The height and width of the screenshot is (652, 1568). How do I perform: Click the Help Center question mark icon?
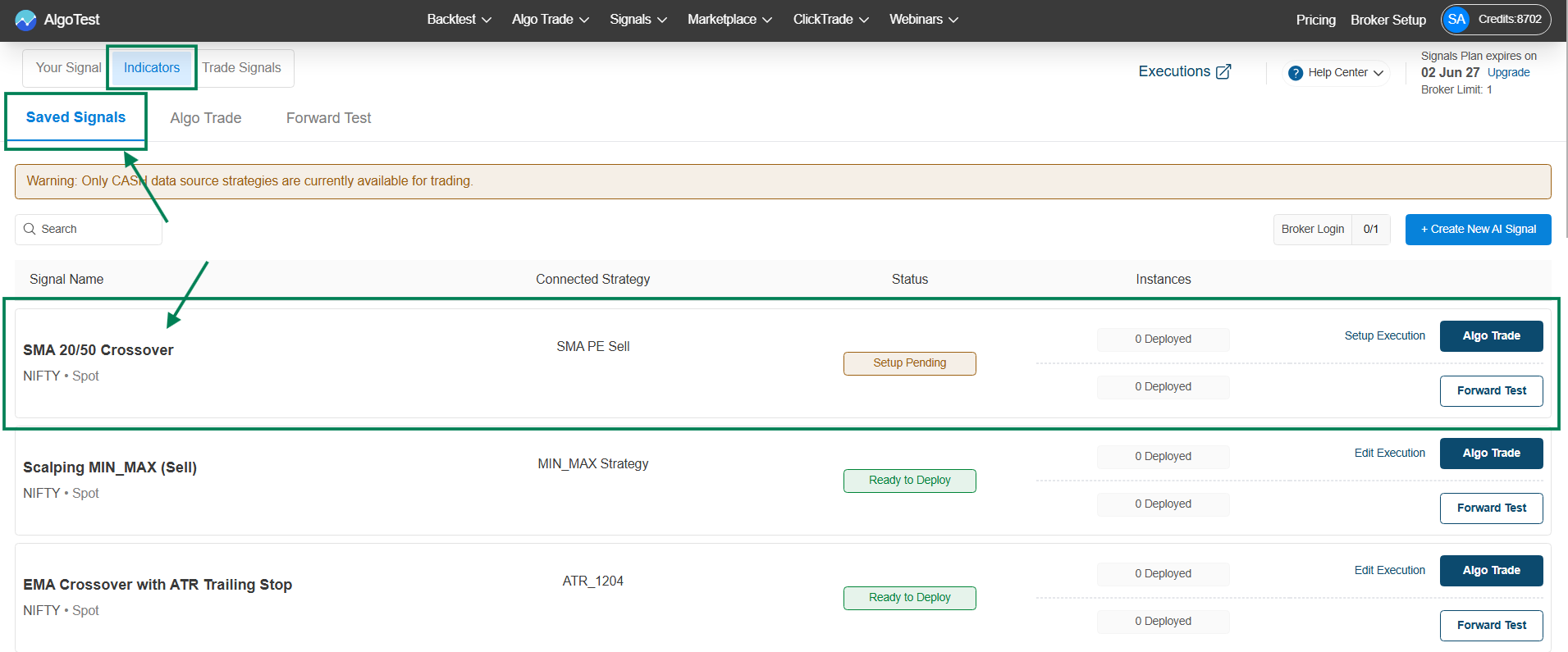click(x=1296, y=73)
